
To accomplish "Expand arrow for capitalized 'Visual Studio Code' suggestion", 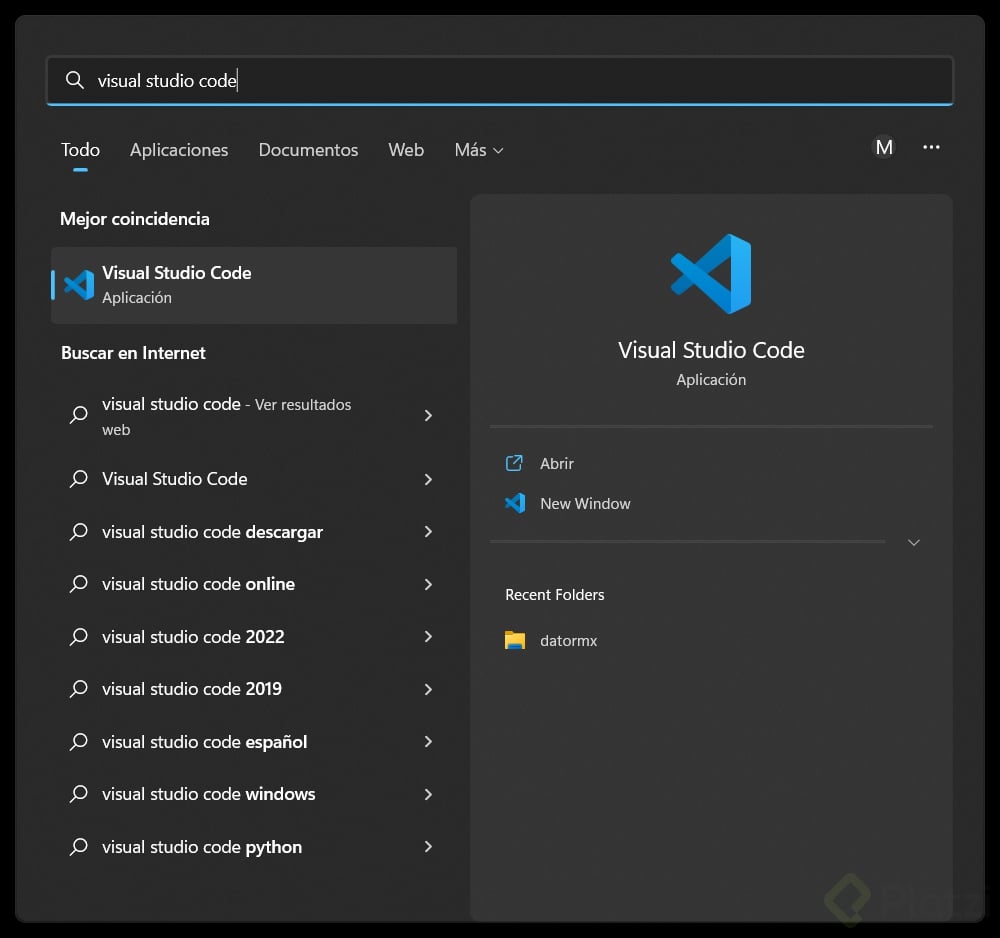I will pyautogui.click(x=428, y=480).
